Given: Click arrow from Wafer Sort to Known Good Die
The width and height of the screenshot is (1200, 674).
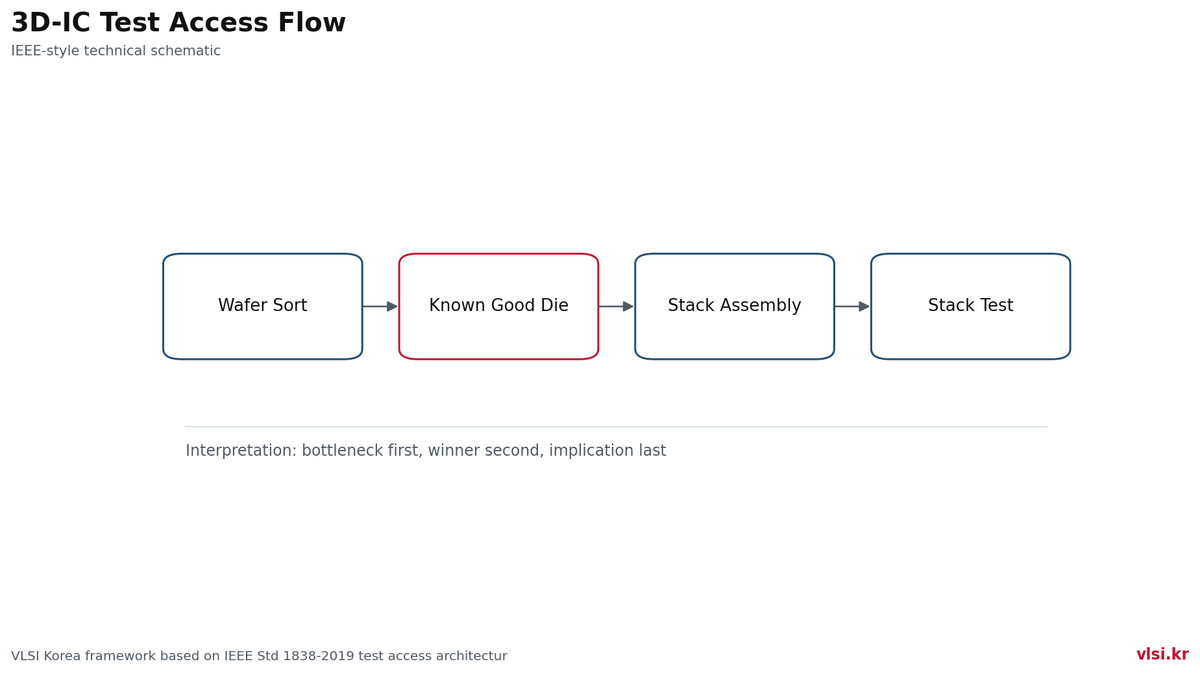Looking at the screenshot, I should (380, 306).
